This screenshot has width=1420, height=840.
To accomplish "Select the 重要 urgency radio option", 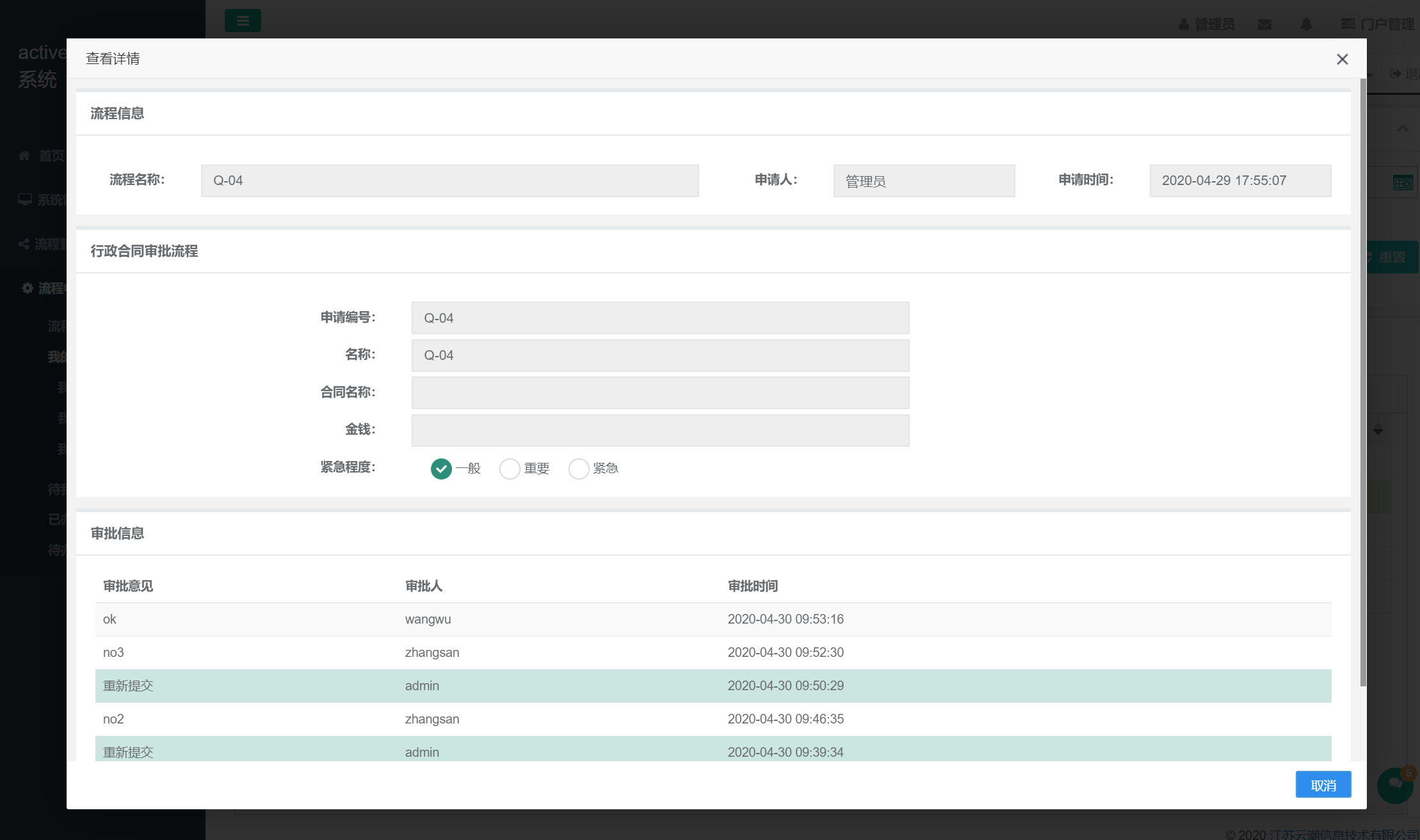I will coord(510,469).
